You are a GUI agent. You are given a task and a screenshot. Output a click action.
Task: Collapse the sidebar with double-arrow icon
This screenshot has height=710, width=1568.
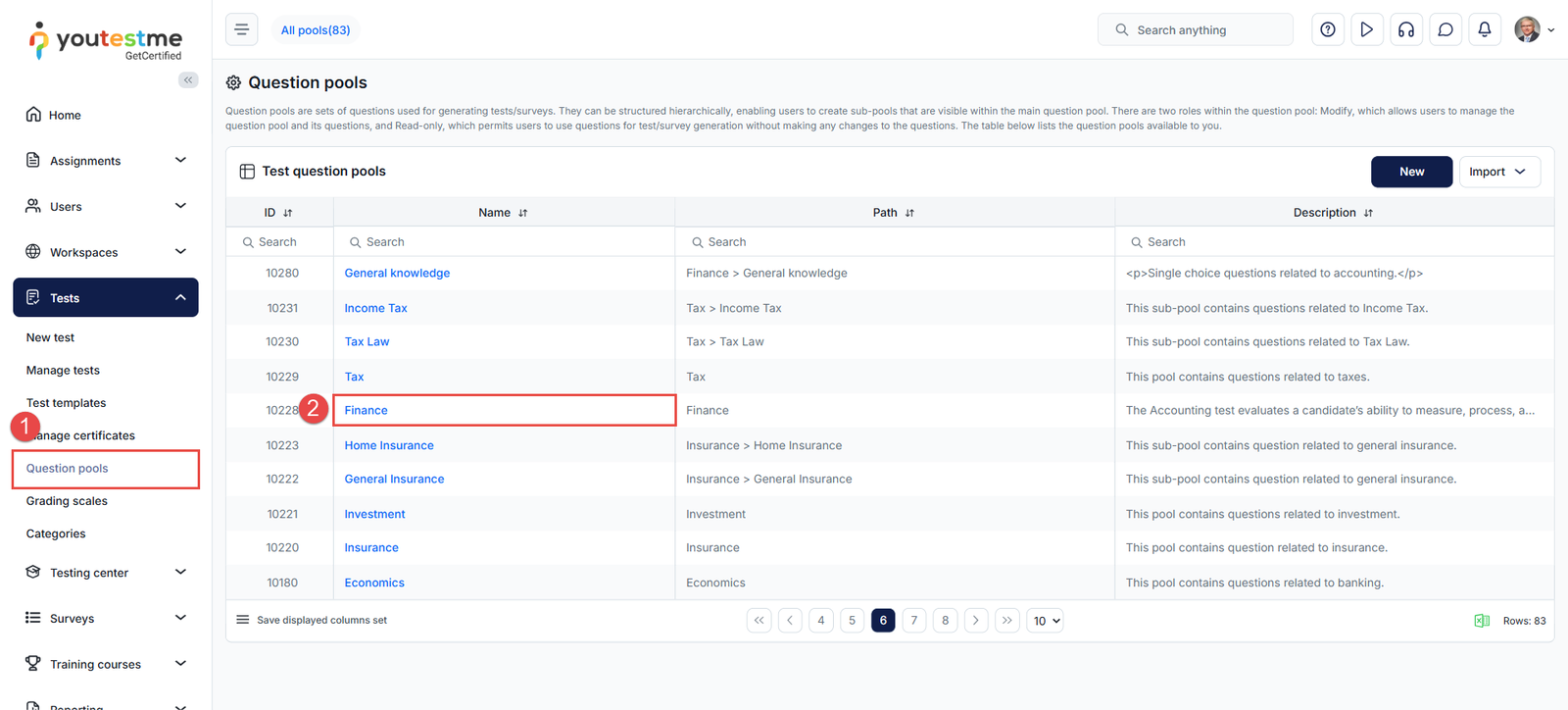[188, 80]
